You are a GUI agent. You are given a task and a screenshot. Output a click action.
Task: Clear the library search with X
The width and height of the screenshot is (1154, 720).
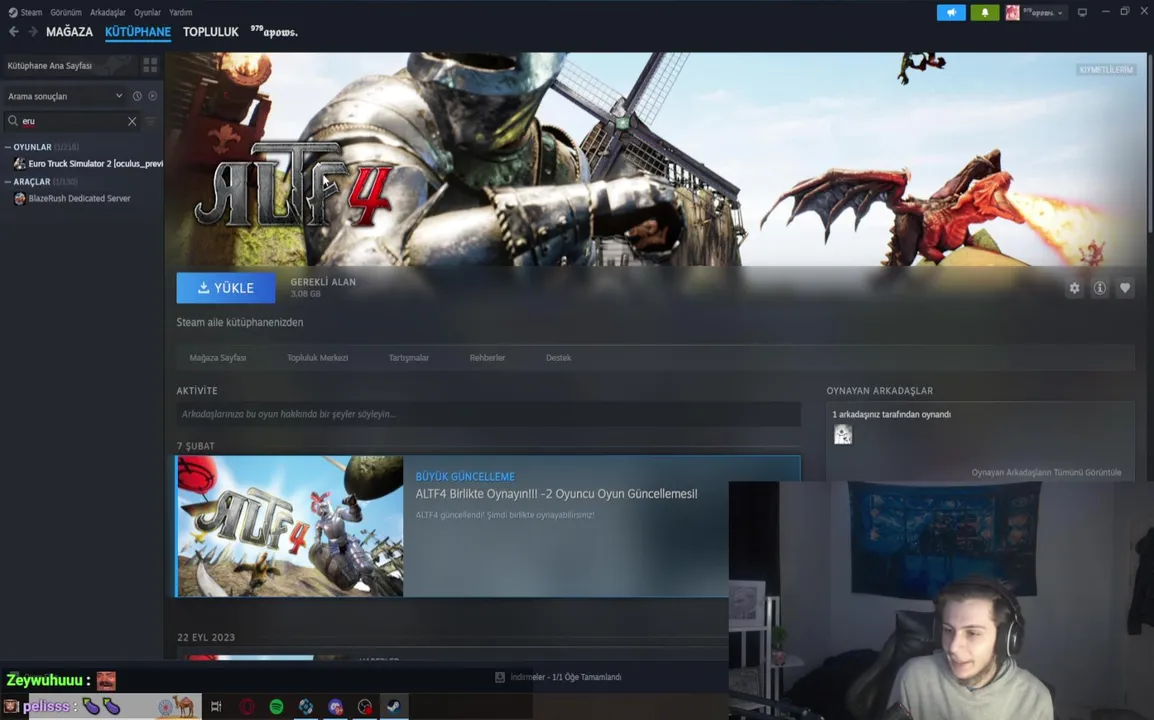coord(132,121)
